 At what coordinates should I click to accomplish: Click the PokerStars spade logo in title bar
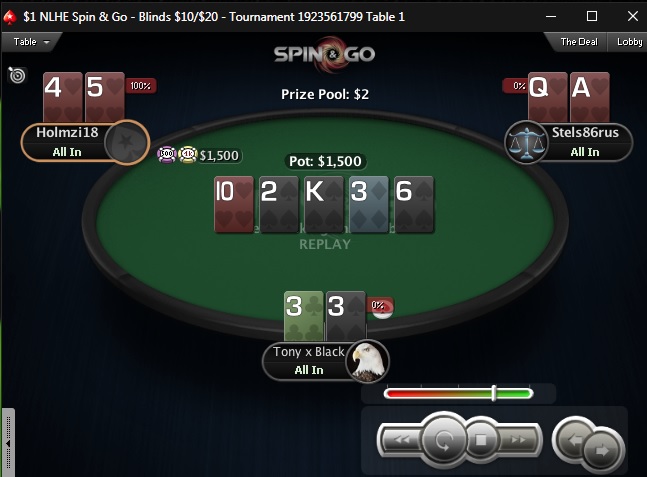coord(10,17)
